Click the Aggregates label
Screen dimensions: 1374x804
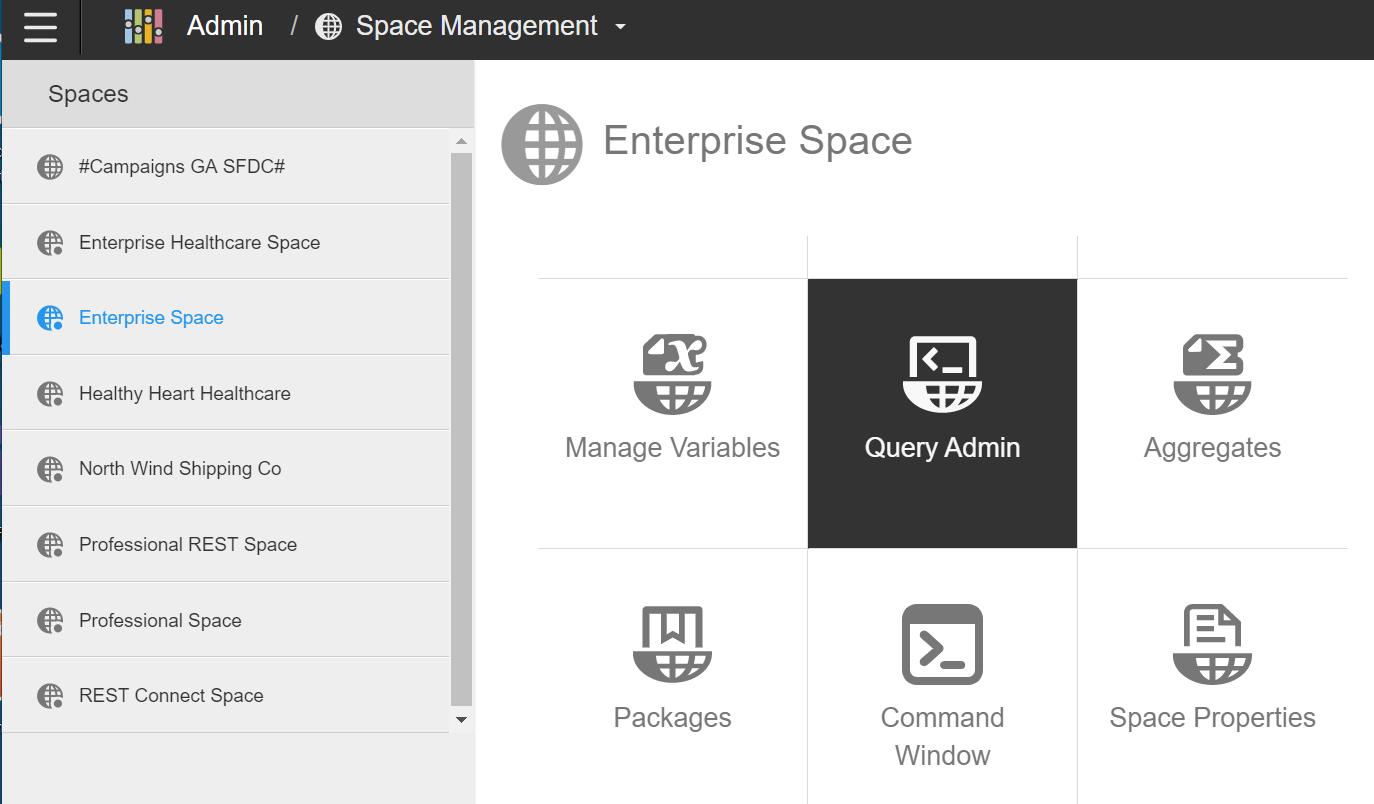click(1212, 447)
